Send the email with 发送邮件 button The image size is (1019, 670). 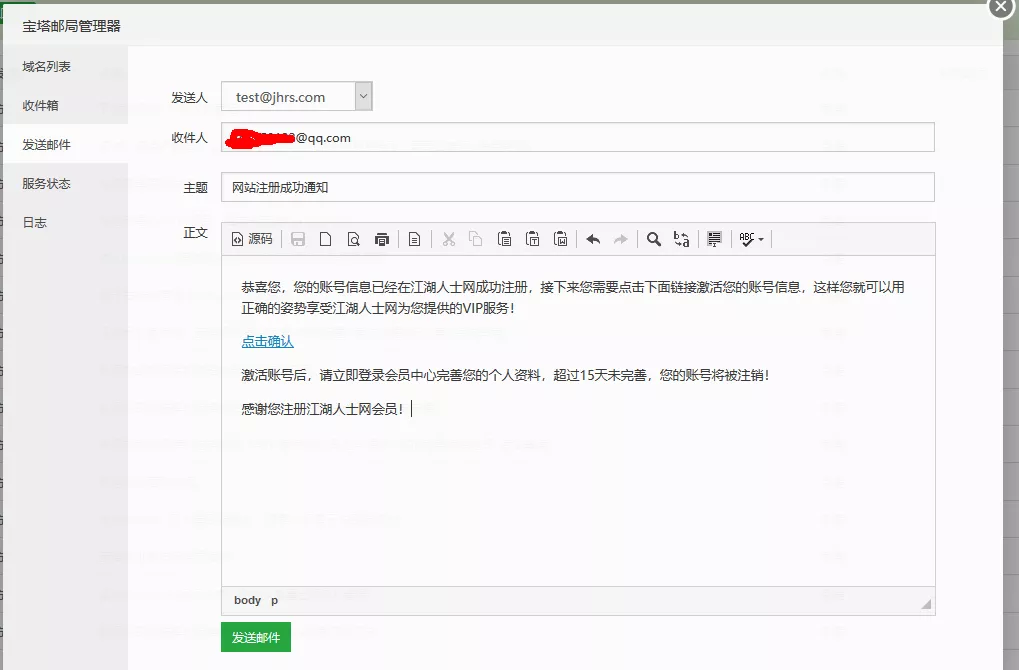[x=255, y=637]
